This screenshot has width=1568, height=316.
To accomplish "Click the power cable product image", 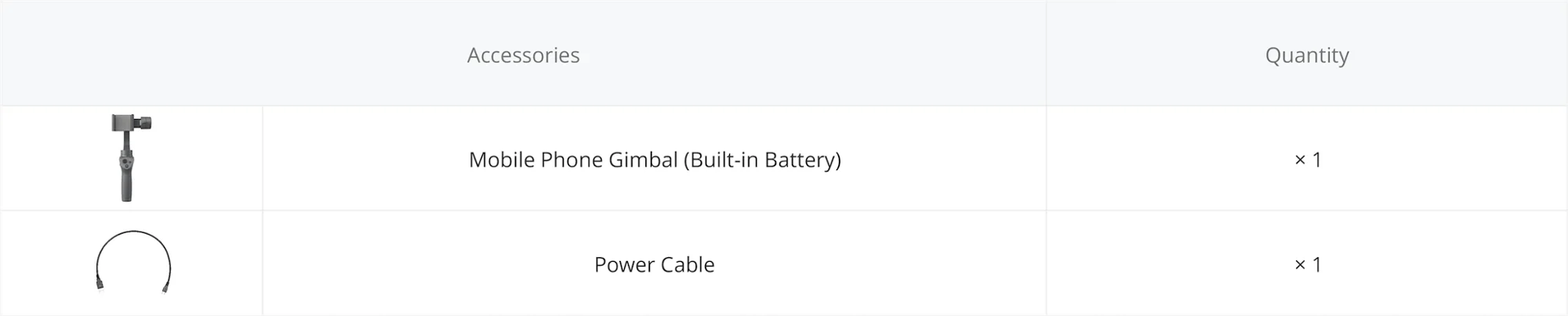I will pos(132,263).
